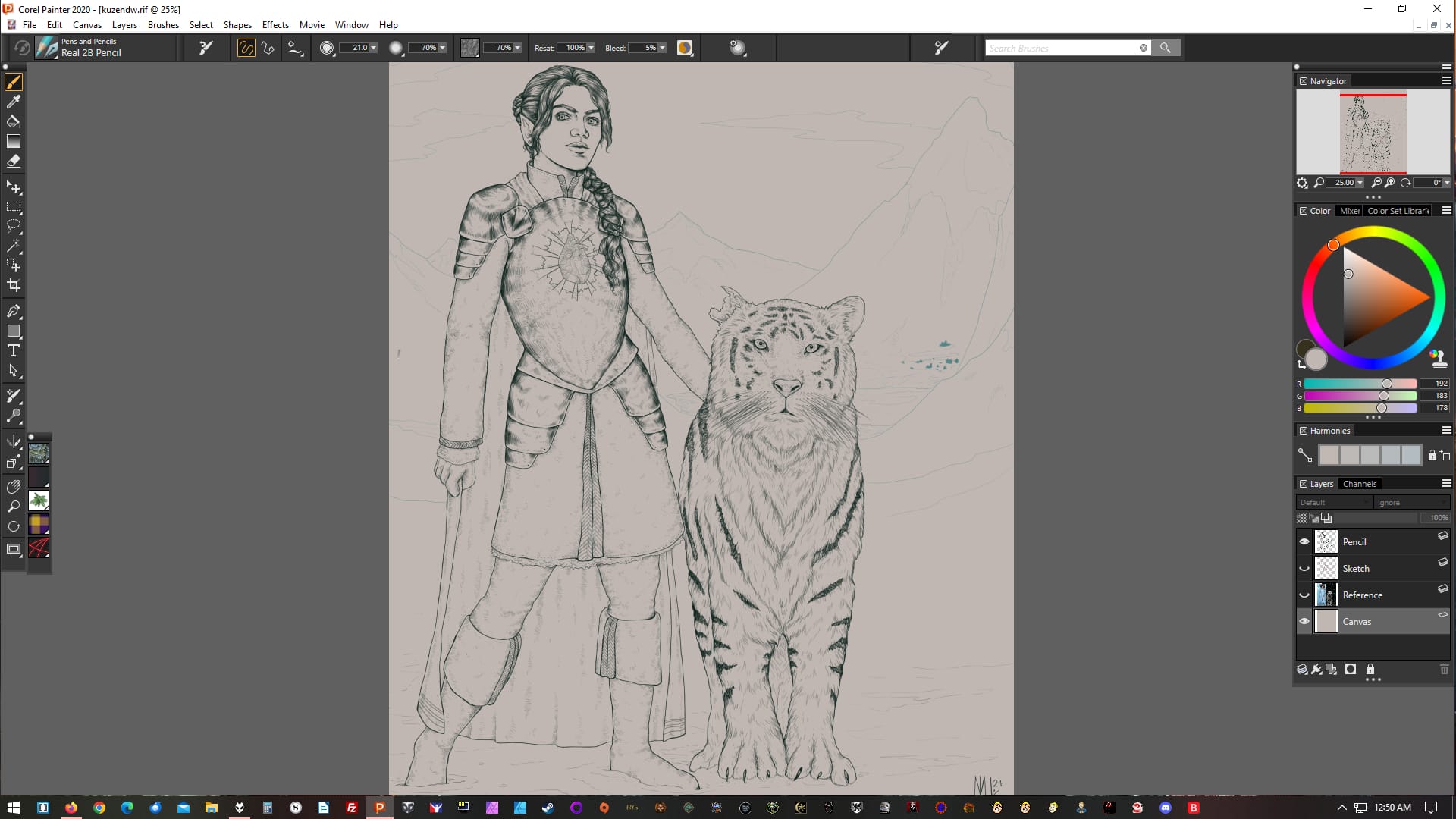Show the Sketch layer

(1304, 568)
